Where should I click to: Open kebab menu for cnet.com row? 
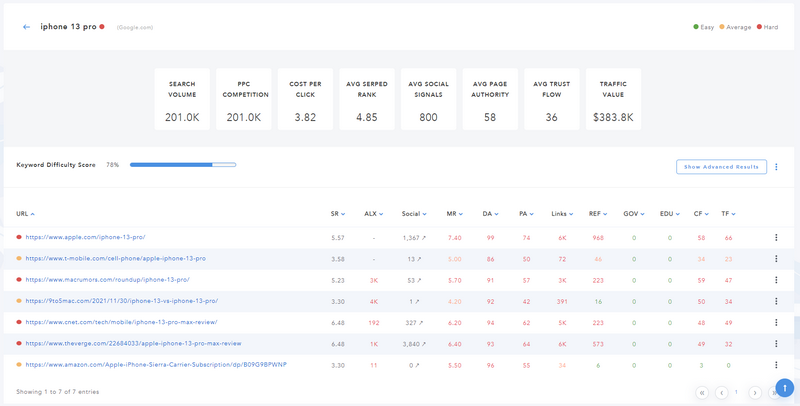pyautogui.click(x=776, y=322)
